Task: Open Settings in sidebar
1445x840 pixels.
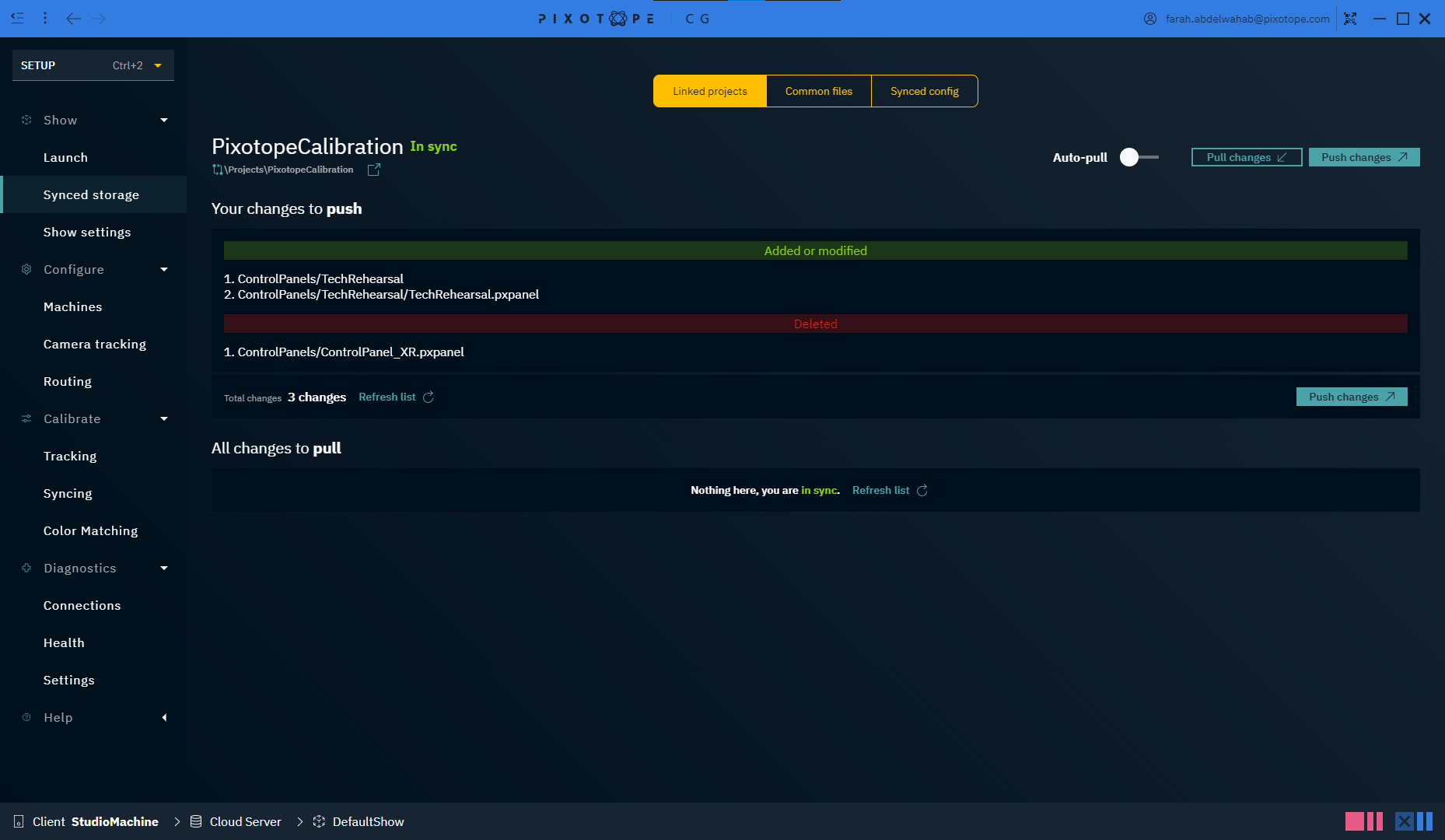Action: pyautogui.click(x=93, y=680)
